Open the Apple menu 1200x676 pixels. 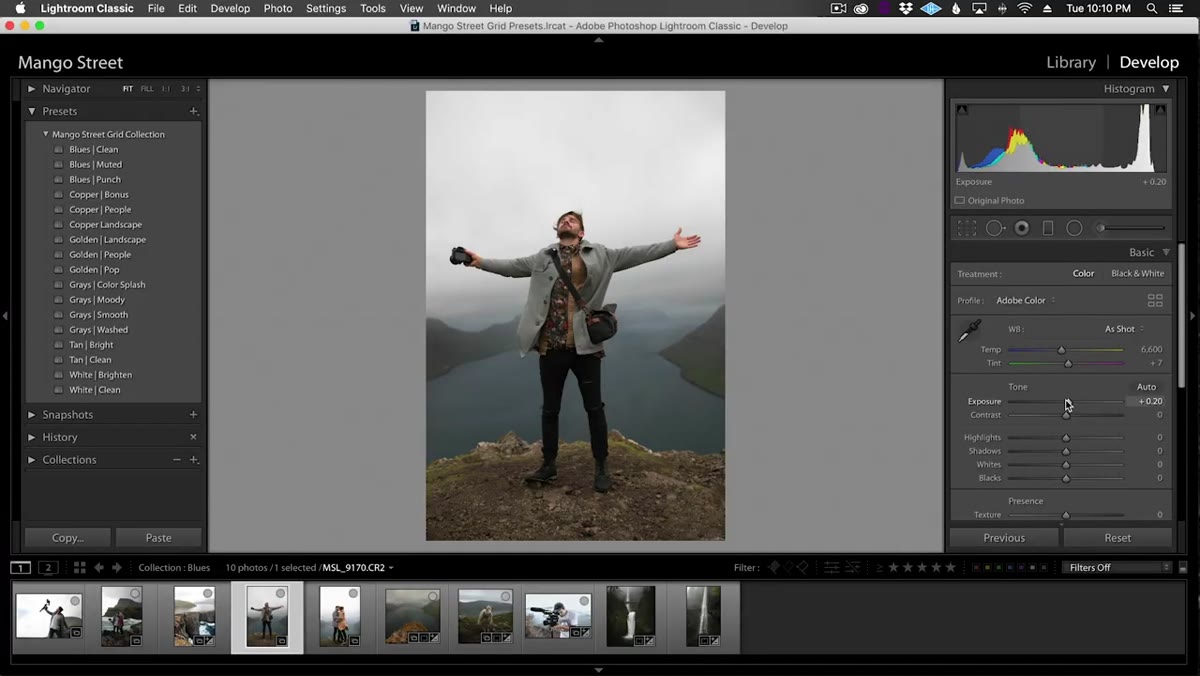point(20,8)
